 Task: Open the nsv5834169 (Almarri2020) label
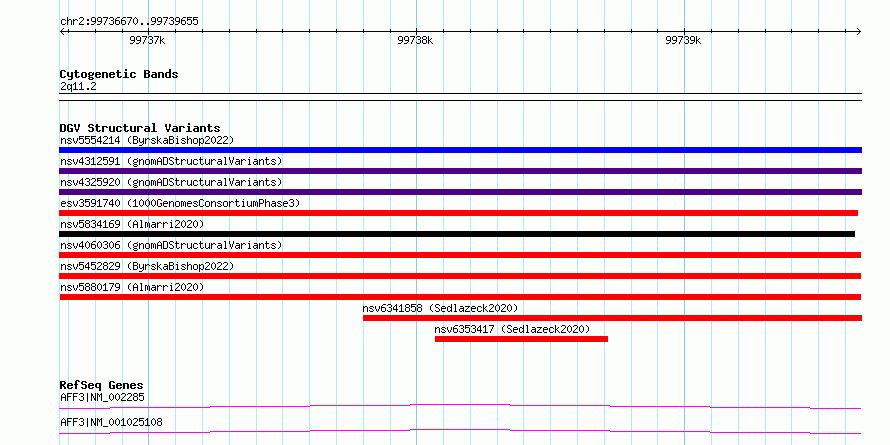132,224
